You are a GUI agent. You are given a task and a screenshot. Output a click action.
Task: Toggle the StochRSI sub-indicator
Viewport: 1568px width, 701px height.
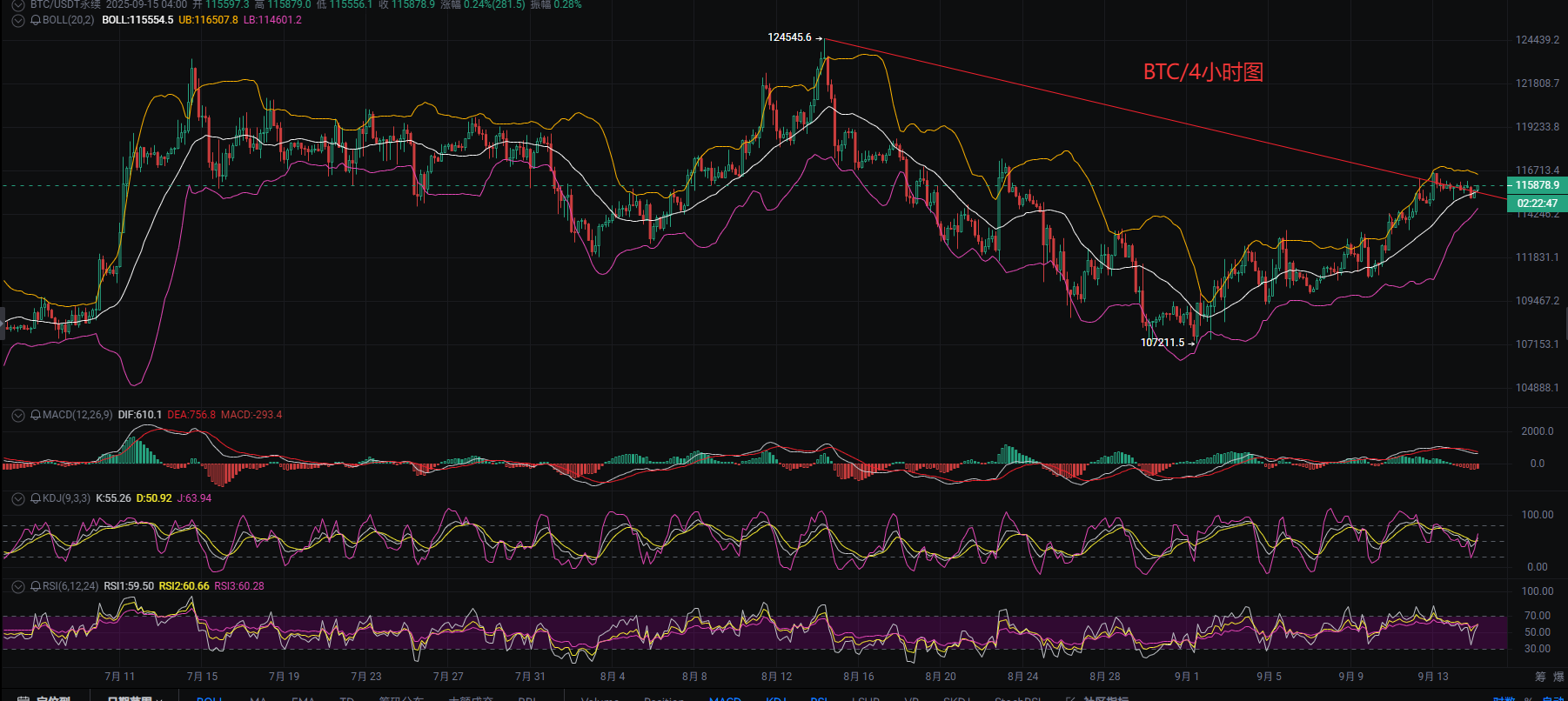pos(1017,698)
